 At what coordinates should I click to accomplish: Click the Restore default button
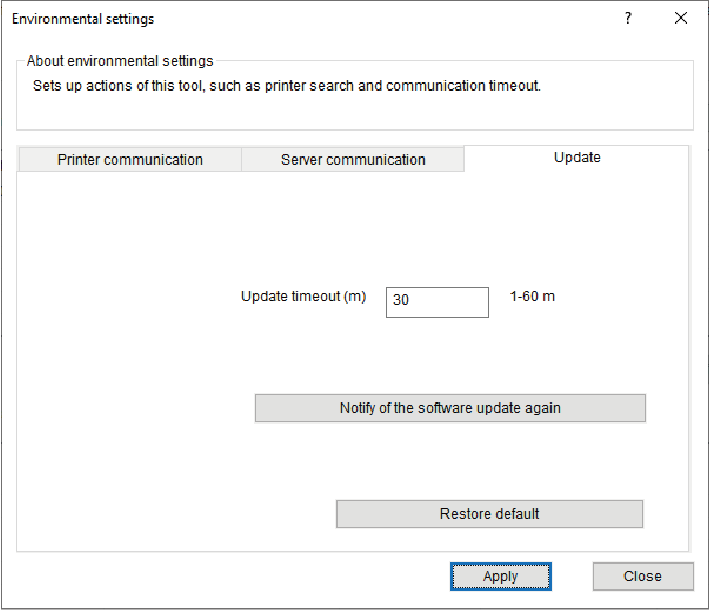coord(489,514)
